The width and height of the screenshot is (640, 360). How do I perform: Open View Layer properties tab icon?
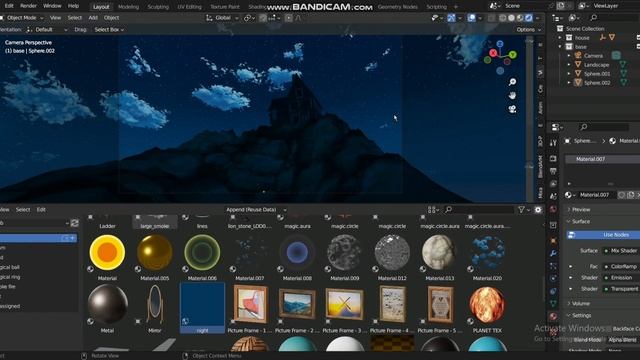[553, 184]
